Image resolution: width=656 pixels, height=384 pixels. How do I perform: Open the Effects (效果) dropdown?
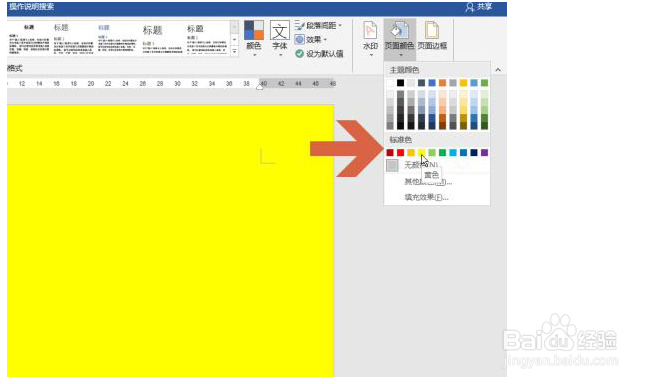tap(311, 40)
